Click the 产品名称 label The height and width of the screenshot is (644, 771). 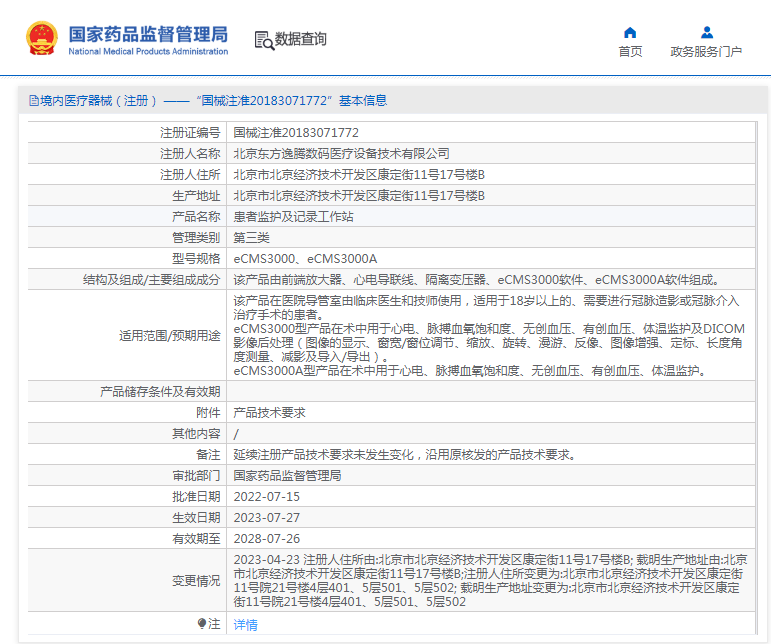point(196,217)
